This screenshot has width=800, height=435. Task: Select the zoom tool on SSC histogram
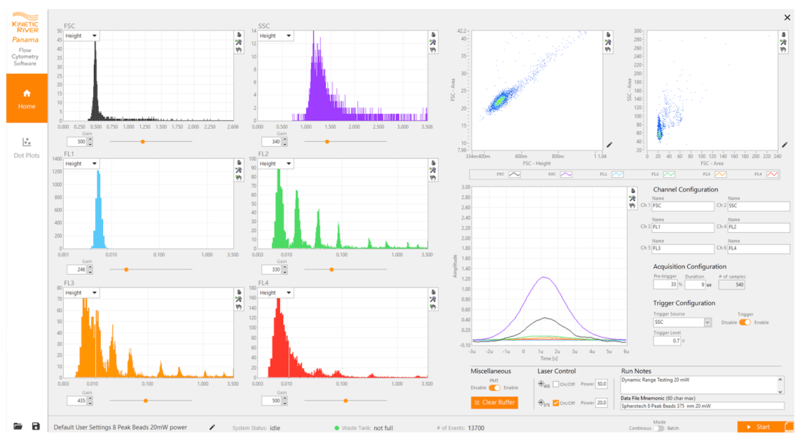pos(433,42)
